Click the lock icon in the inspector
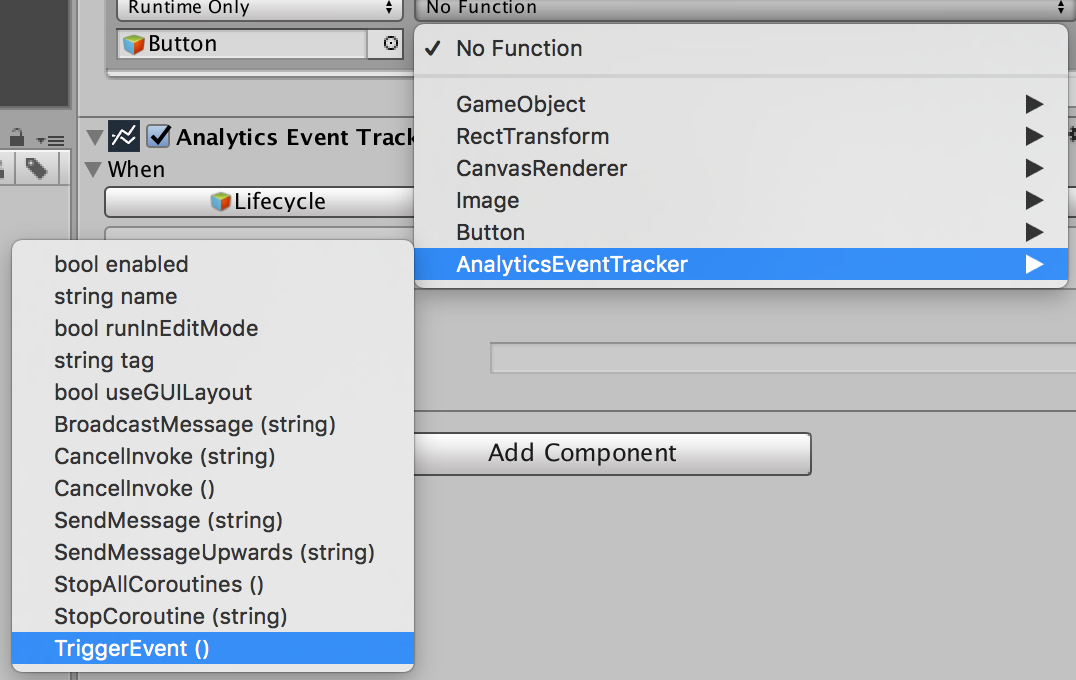Image resolution: width=1076 pixels, height=680 pixels. coord(16,137)
